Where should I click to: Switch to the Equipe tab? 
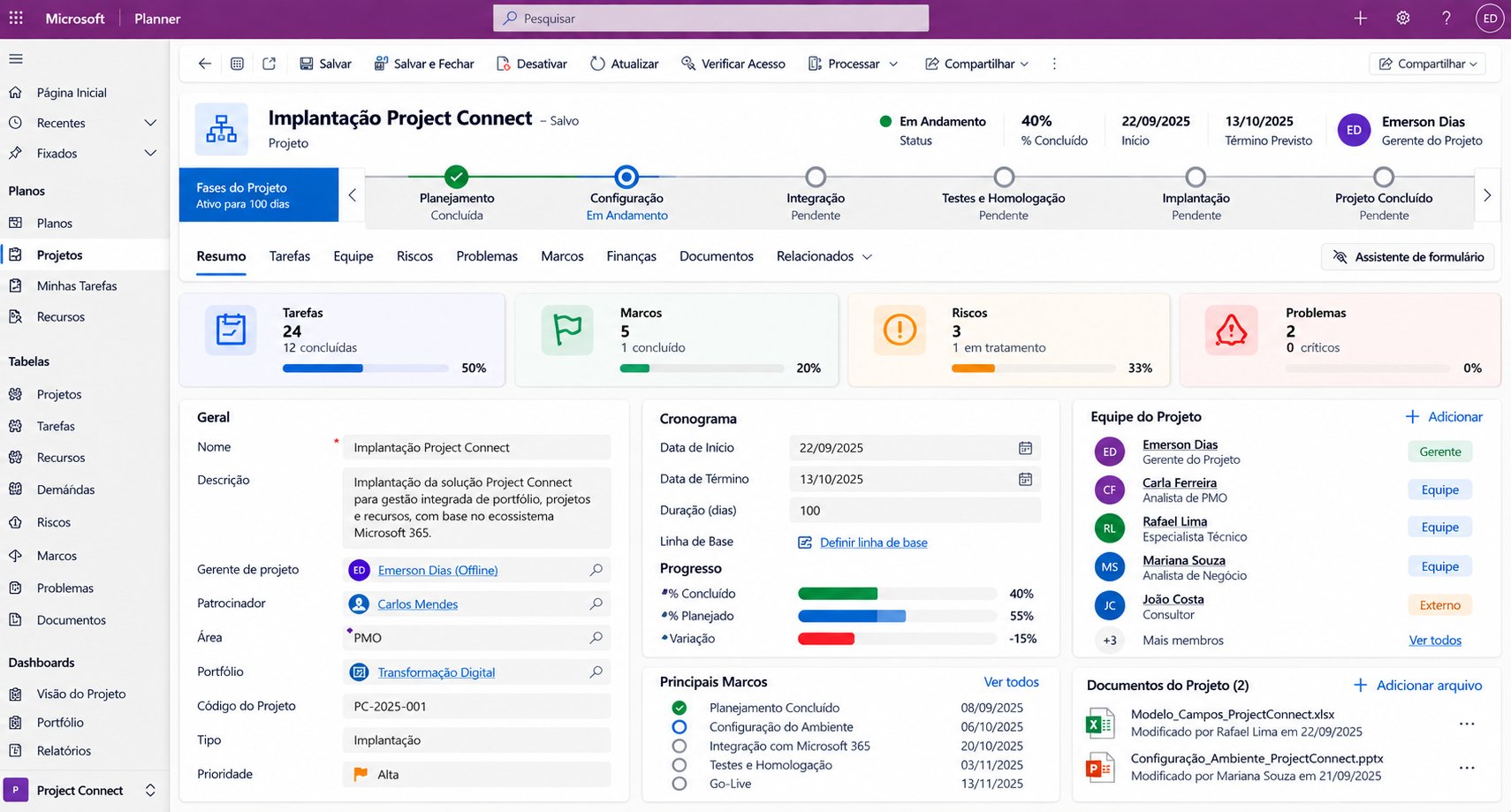click(x=353, y=256)
